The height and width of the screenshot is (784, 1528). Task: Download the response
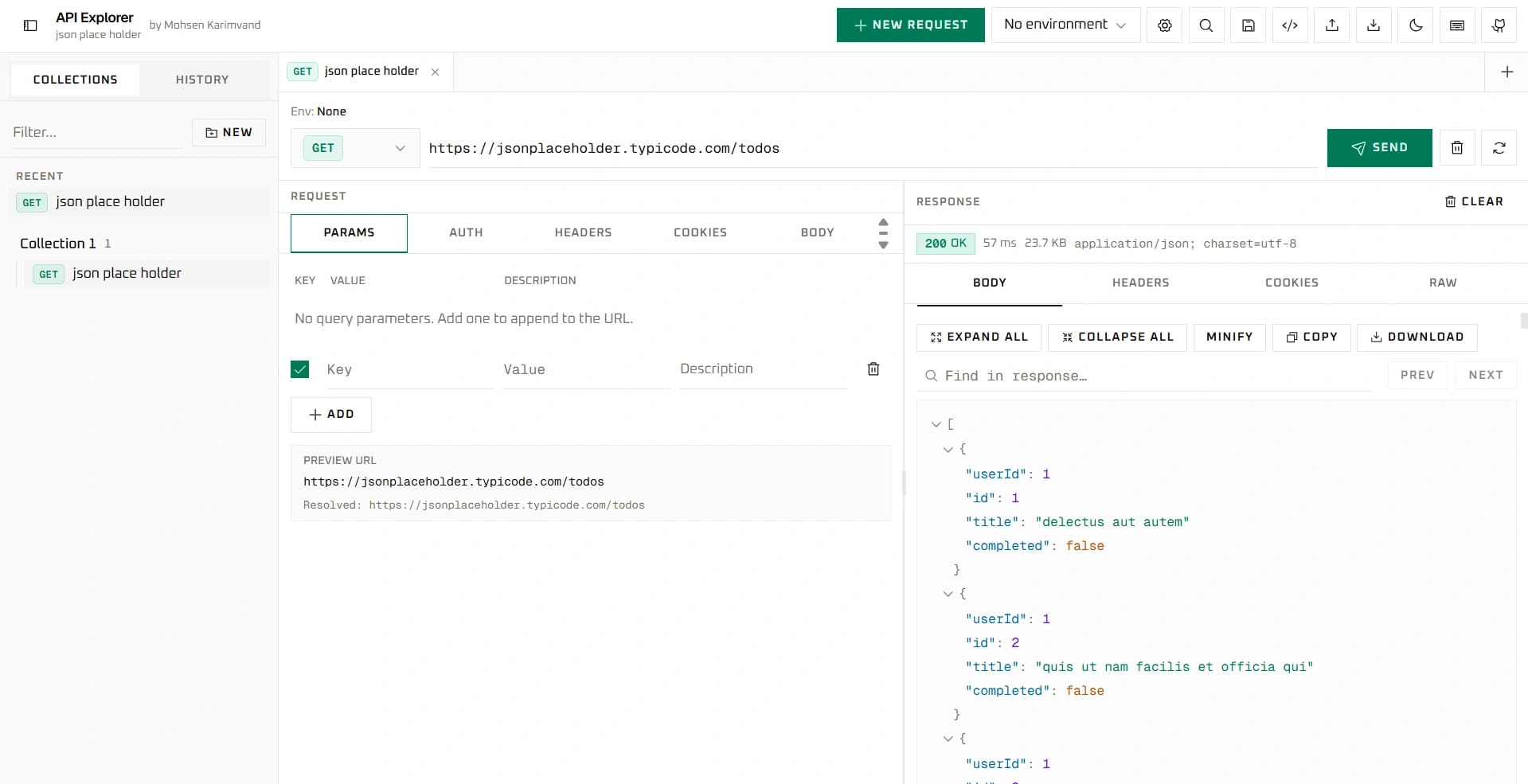click(1417, 337)
